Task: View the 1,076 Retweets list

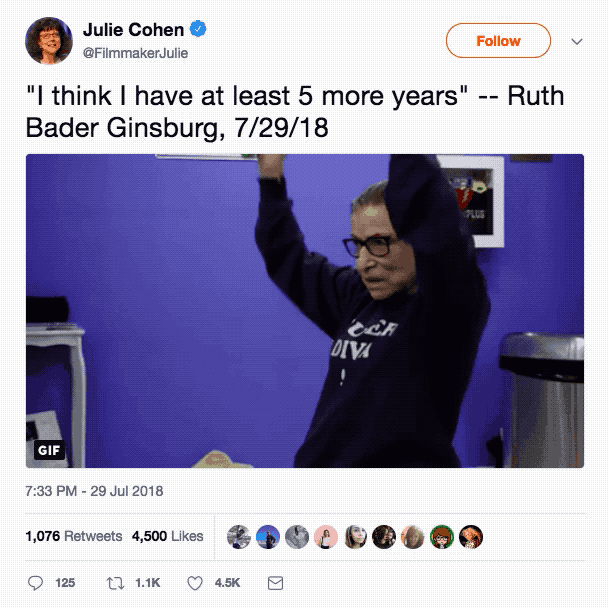Action: (74, 536)
